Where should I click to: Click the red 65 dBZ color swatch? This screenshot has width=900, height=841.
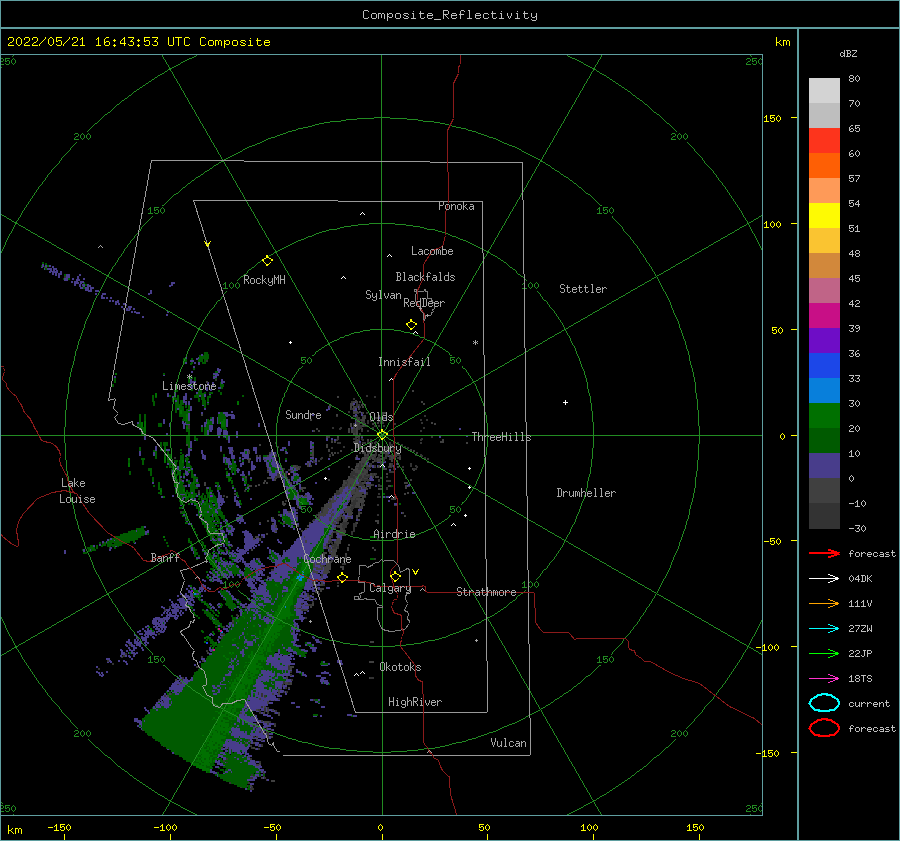[x=824, y=141]
